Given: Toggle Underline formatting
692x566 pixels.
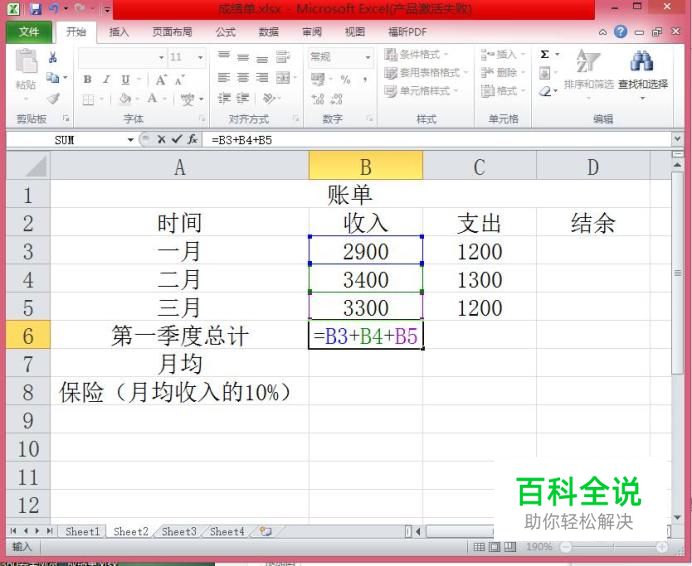Looking at the screenshot, I should tap(126, 79).
